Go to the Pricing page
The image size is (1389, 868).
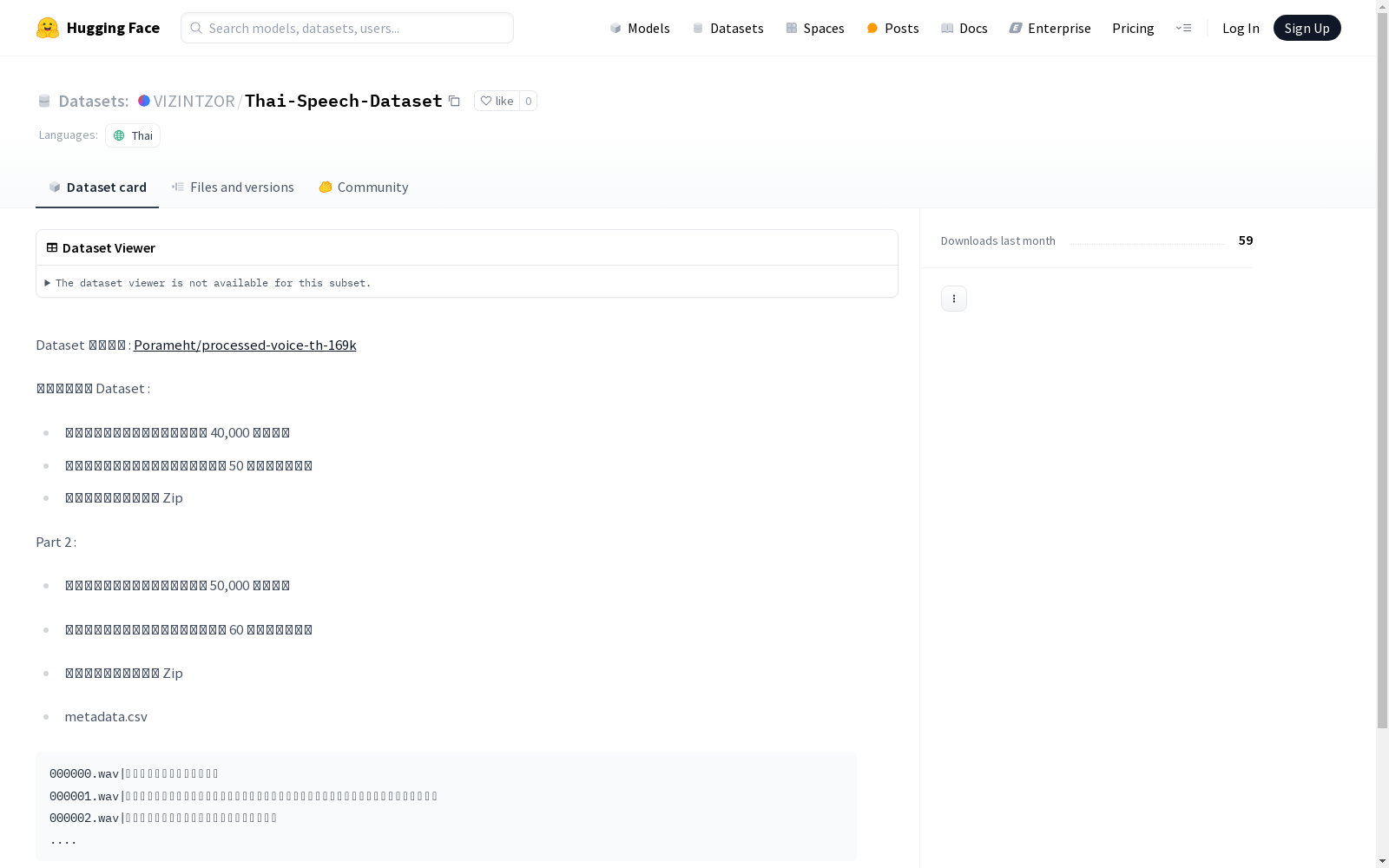tap(1133, 28)
